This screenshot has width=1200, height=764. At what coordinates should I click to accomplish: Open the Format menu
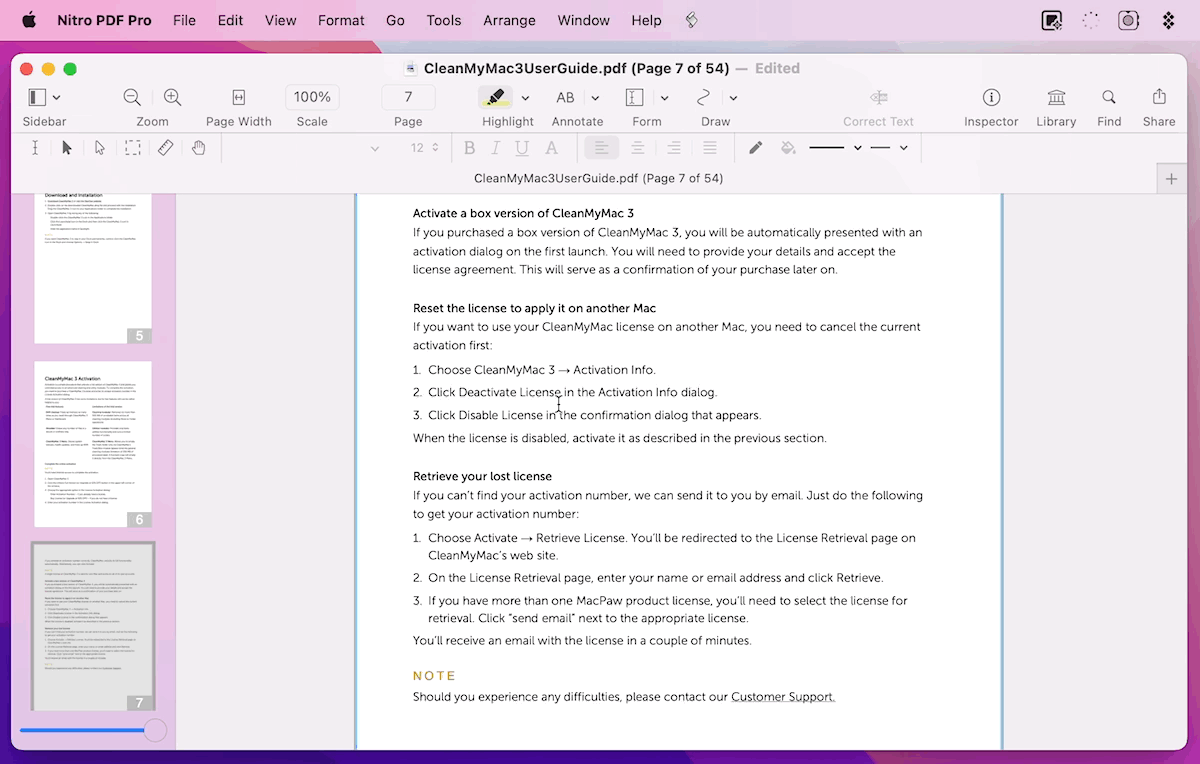click(341, 20)
